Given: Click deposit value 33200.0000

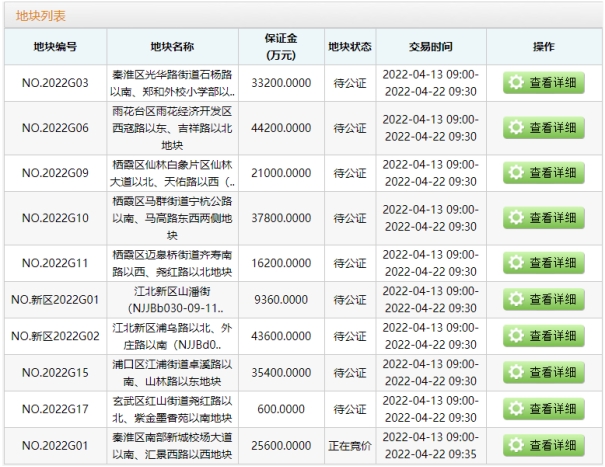Looking at the screenshot, I should (x=281, y=83).
